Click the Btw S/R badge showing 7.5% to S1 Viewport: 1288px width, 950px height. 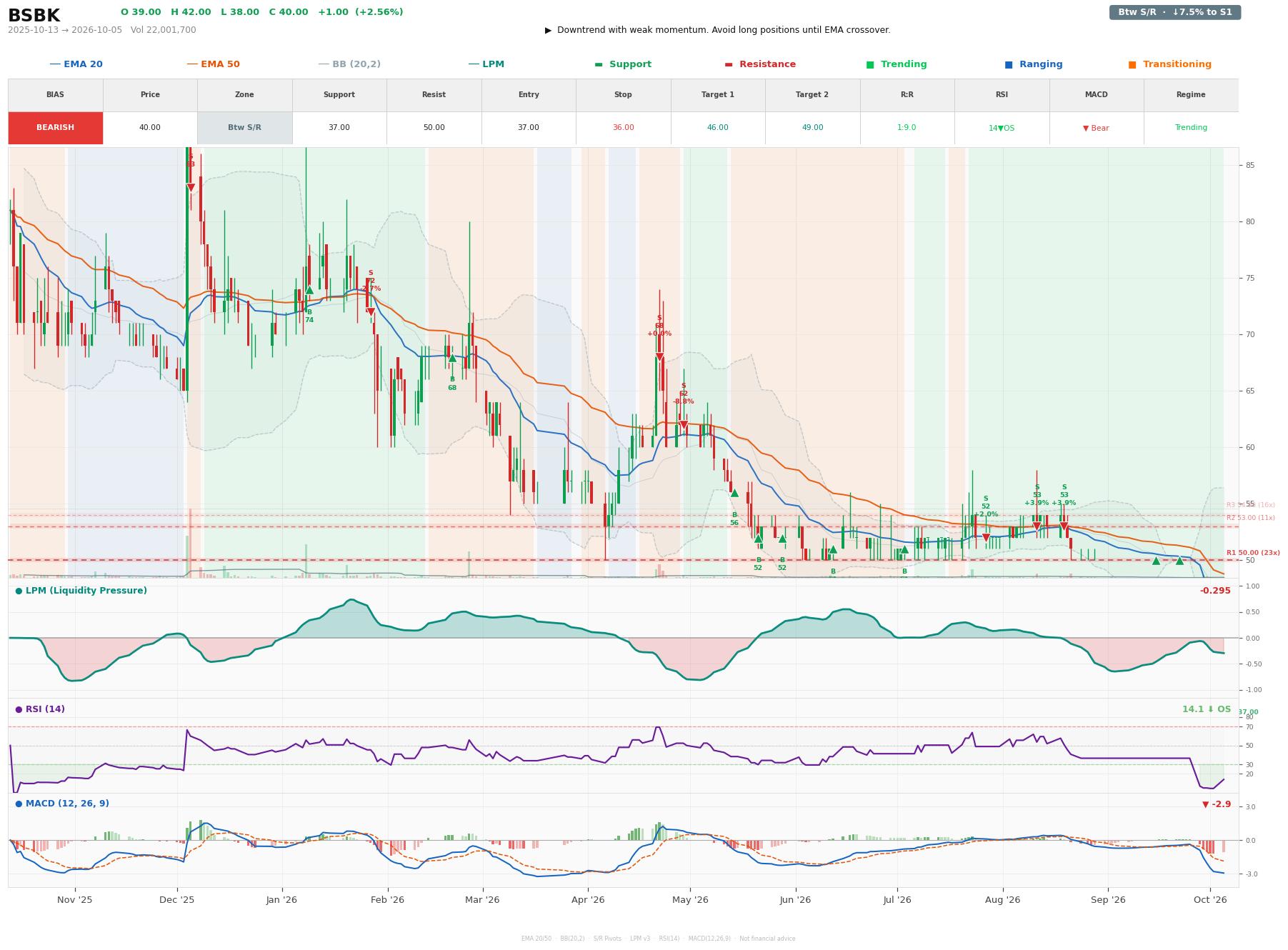tap(1174, 12)
